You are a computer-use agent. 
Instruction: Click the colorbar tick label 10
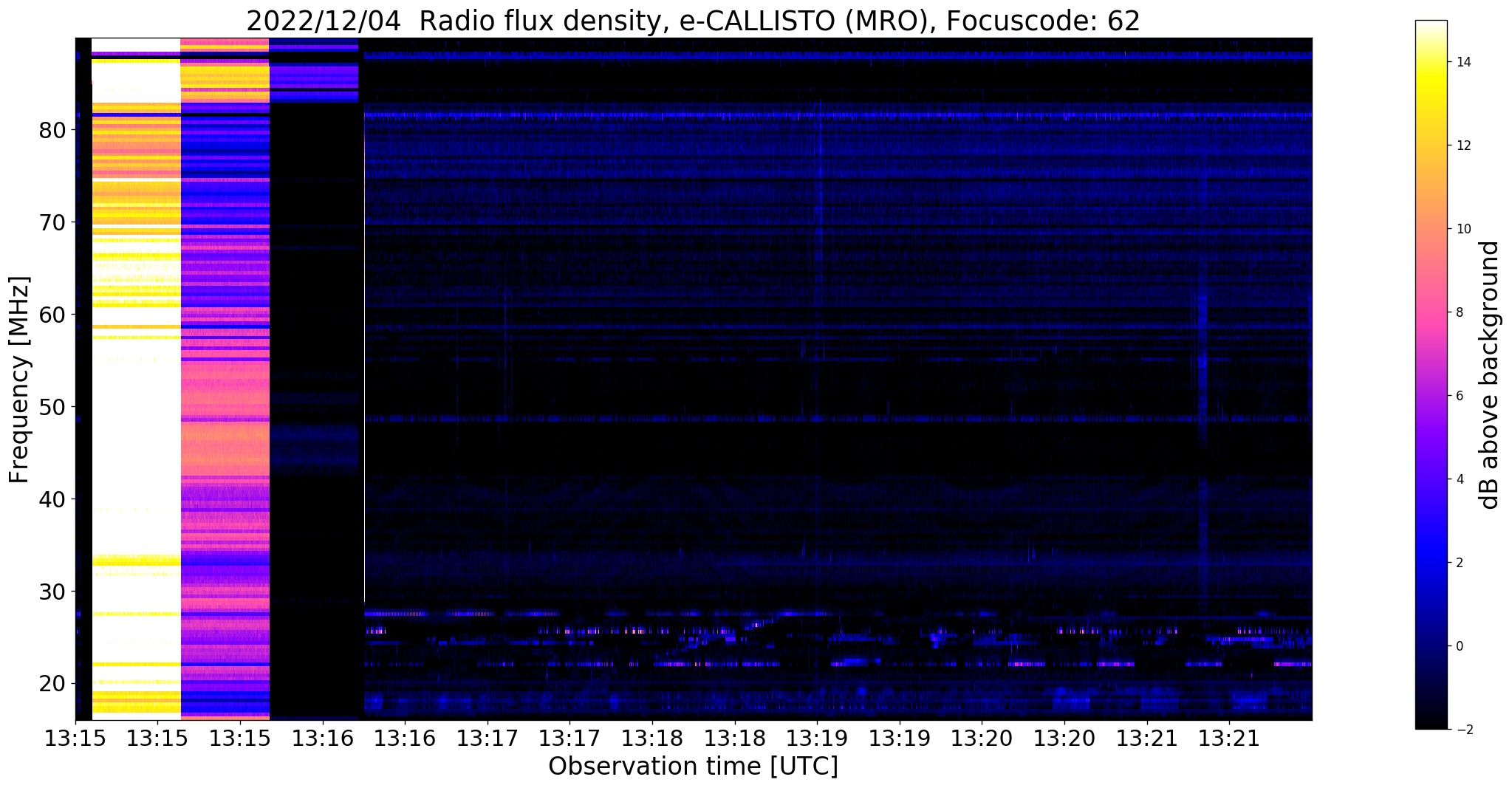point(1462,229)
